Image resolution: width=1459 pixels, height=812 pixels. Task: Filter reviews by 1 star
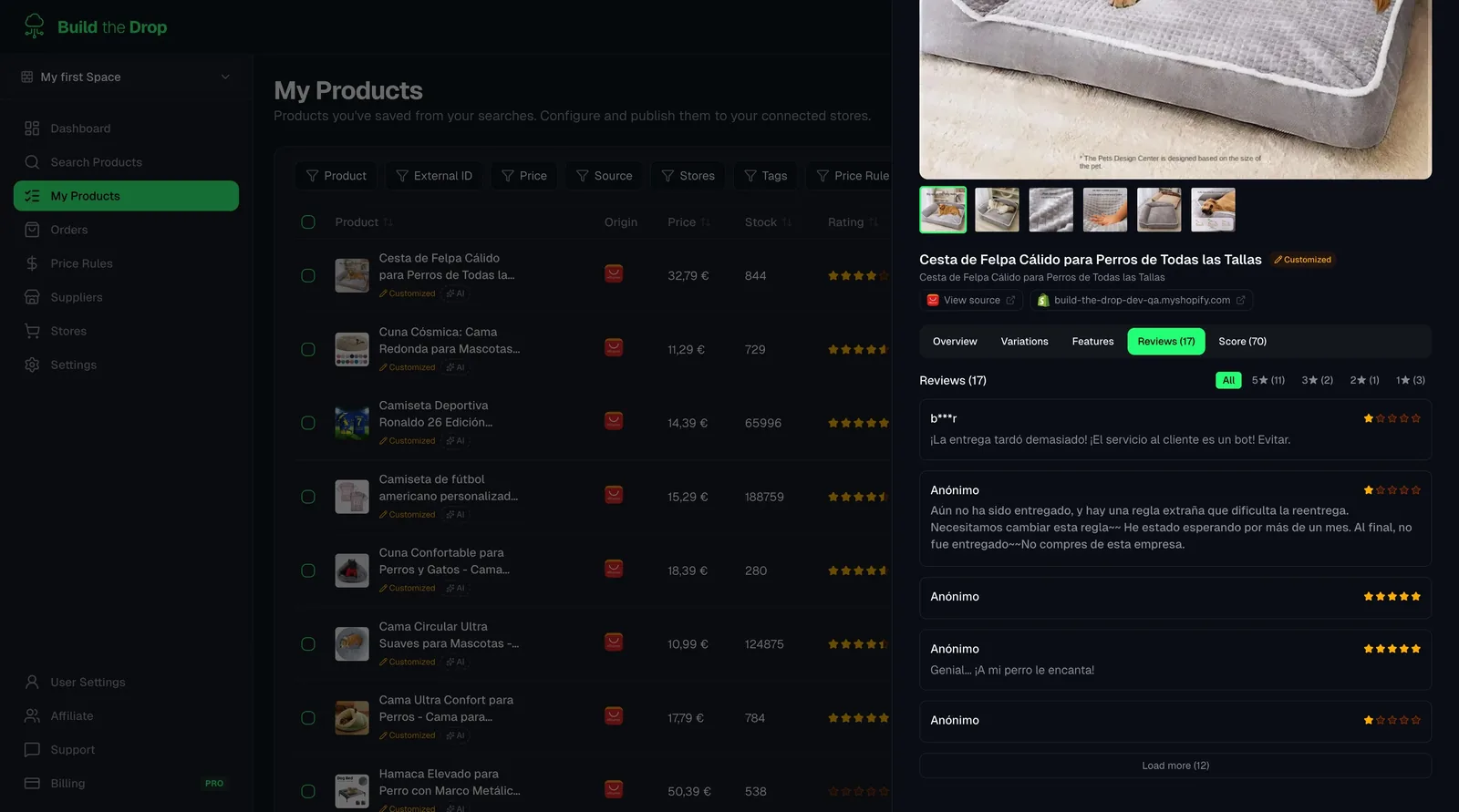tap(1410, 380)
